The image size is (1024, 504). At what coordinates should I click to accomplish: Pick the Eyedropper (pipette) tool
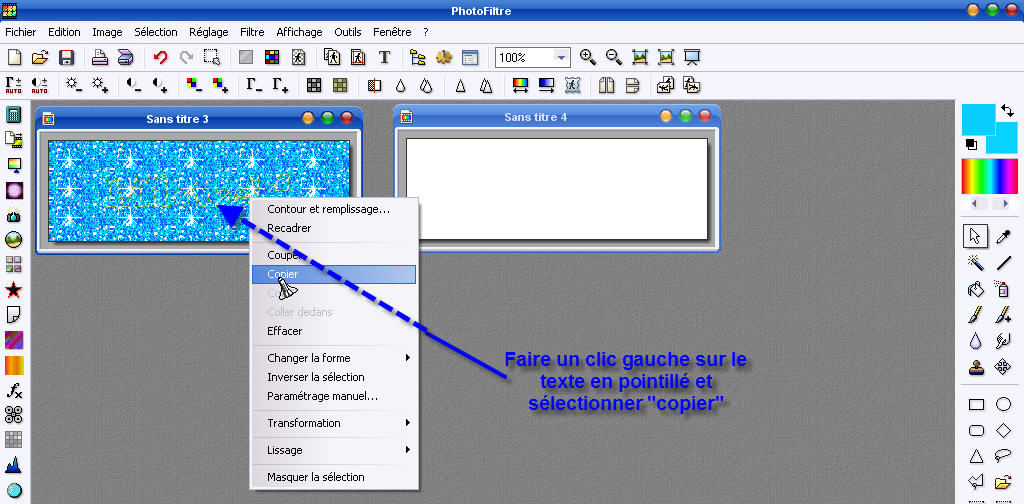pos(1003,236)
